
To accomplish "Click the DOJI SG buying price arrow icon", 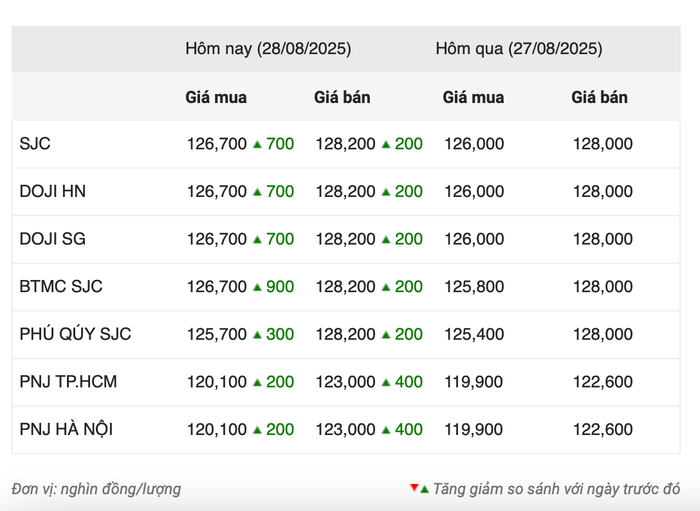I will click(x=257, y=239).
